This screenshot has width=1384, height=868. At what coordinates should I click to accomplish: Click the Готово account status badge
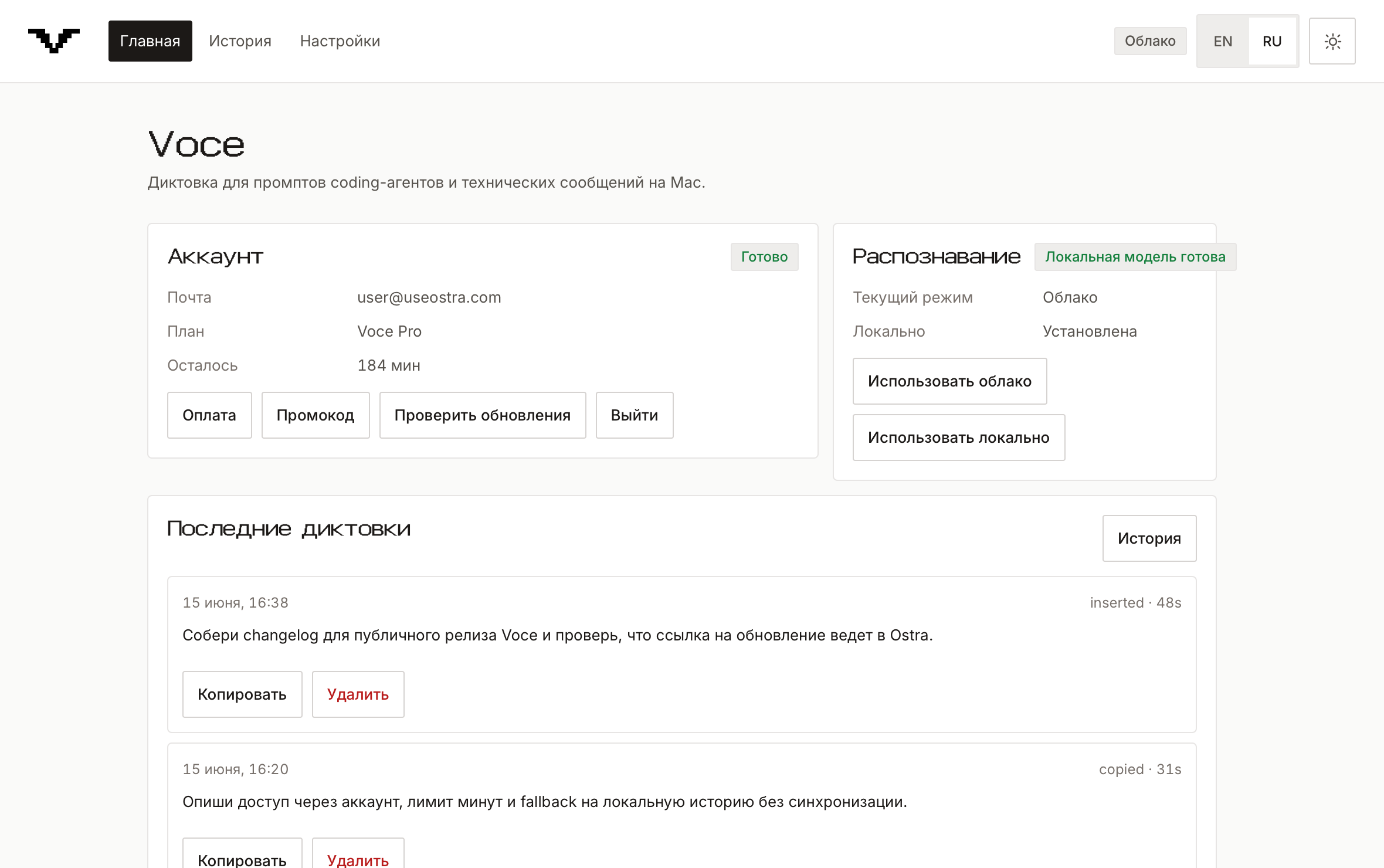pos(765,257)
